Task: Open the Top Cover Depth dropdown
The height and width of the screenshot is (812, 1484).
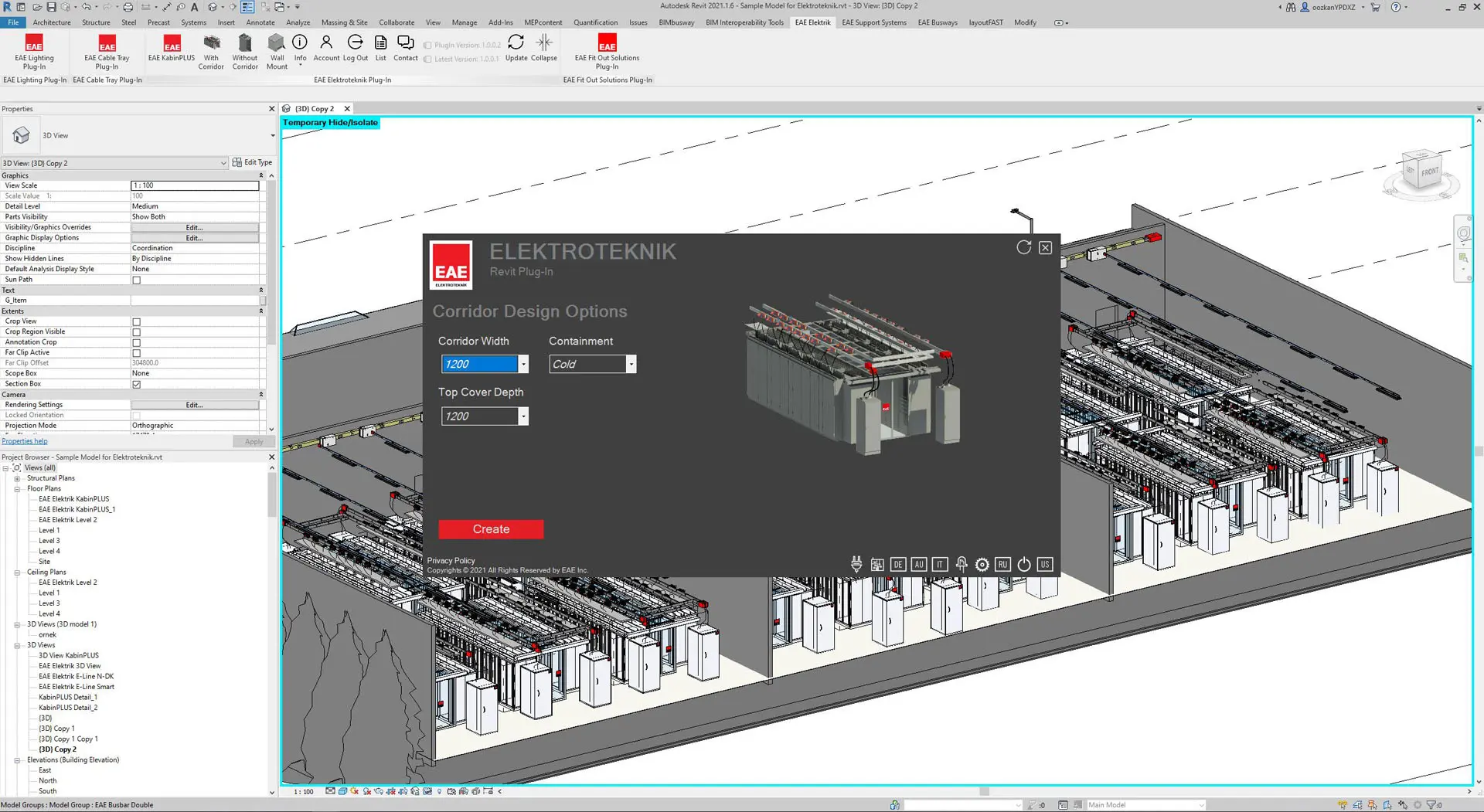Action: click(x=523, y=416)
